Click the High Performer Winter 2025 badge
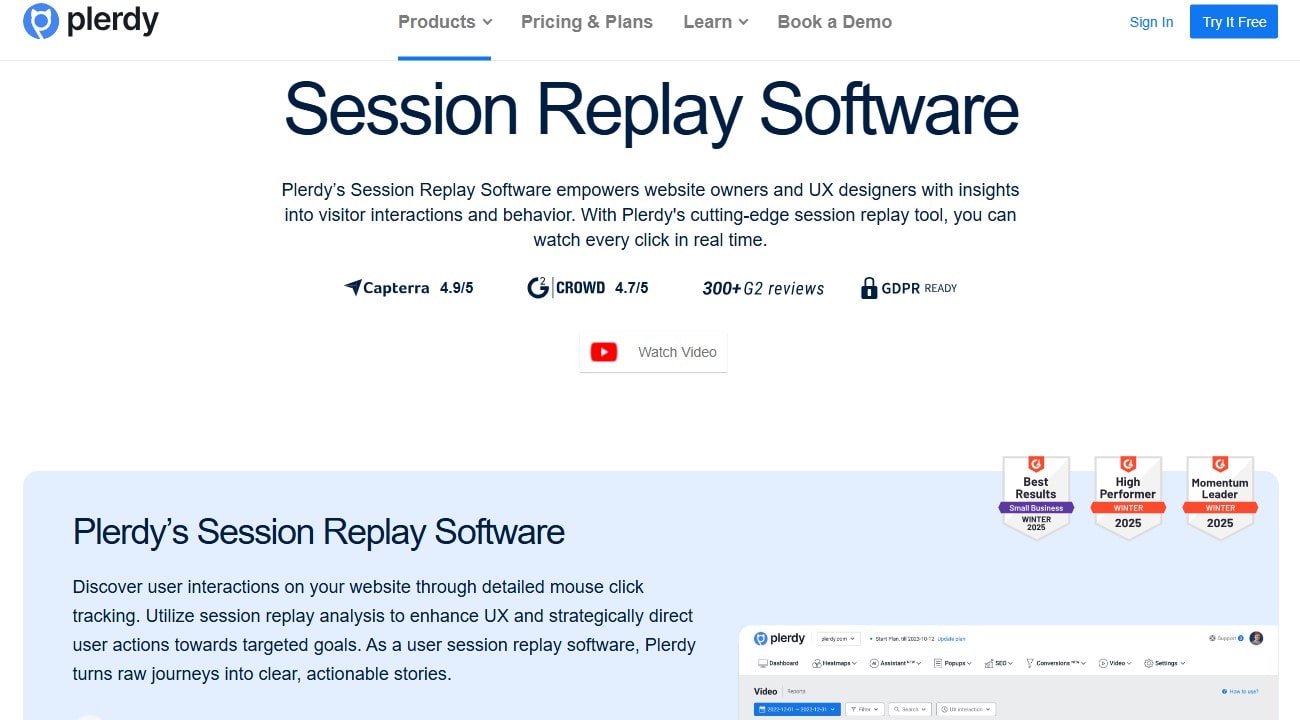Image resolution: width=1300 pixels, height=720 pixels. coord(1128,498)
